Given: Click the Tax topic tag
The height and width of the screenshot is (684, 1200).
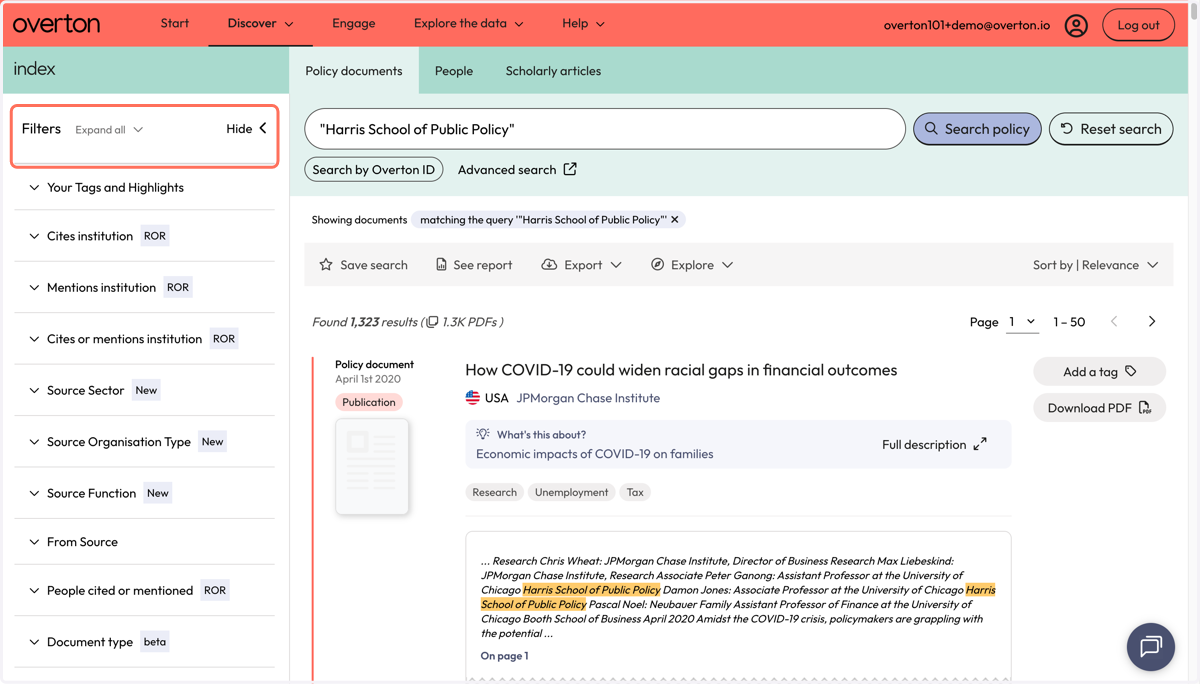Looking at the screenshot, I should [635, 492].
